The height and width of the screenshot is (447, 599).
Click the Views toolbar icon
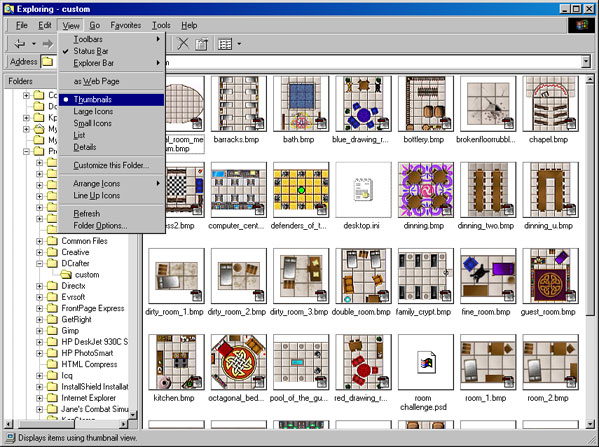point(225,44)
